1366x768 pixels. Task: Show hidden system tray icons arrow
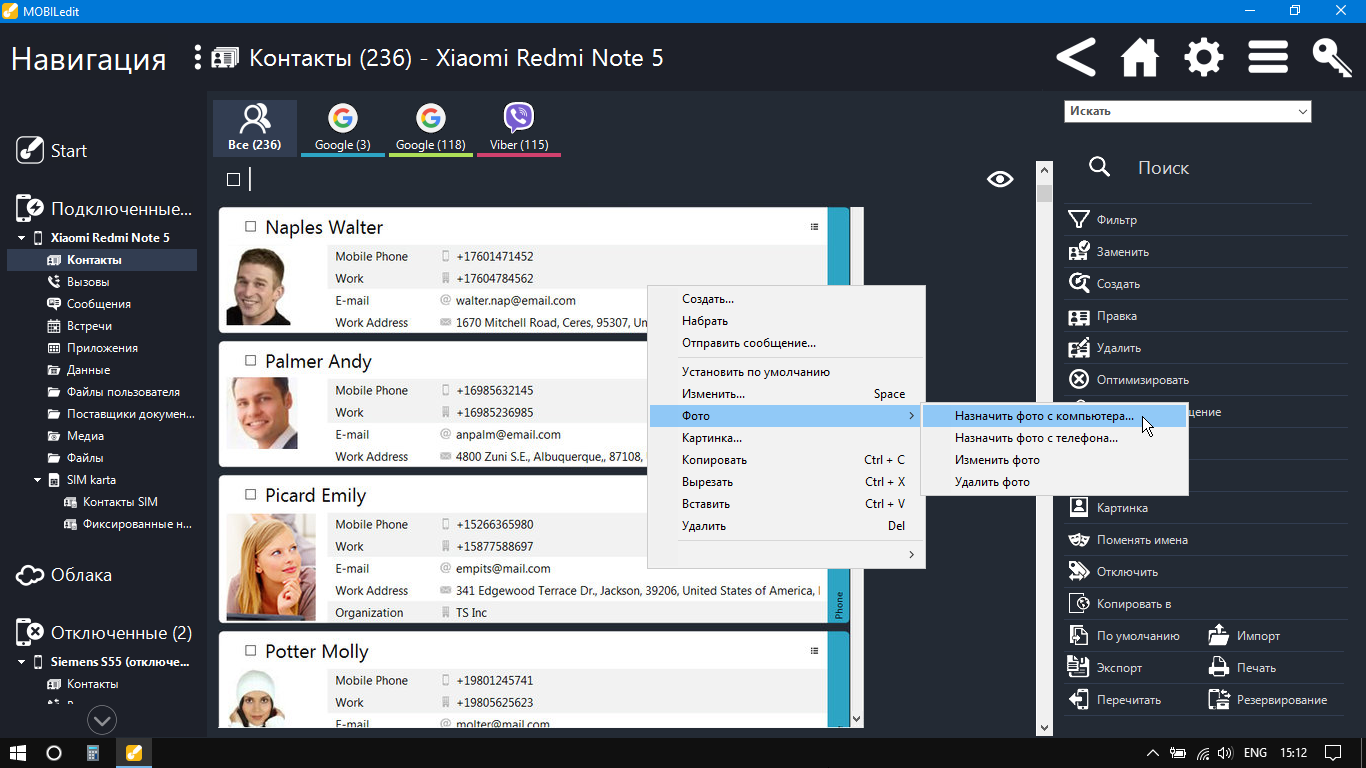[x=1153, y=752]
